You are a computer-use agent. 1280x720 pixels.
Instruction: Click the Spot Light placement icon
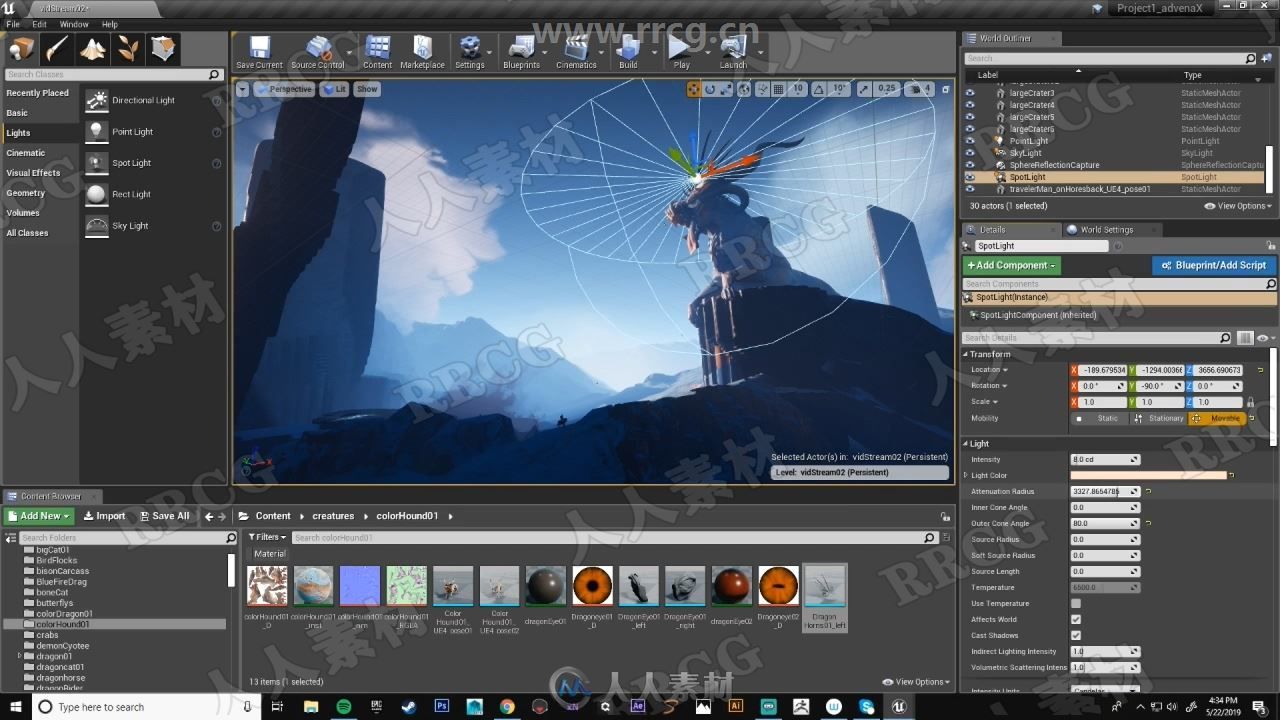[96, 163]
